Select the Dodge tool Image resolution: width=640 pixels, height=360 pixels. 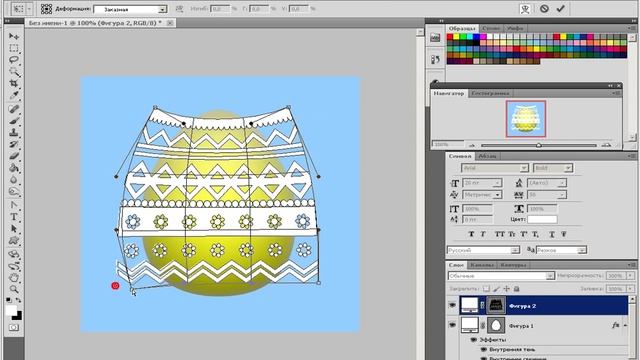pos(14,192)
